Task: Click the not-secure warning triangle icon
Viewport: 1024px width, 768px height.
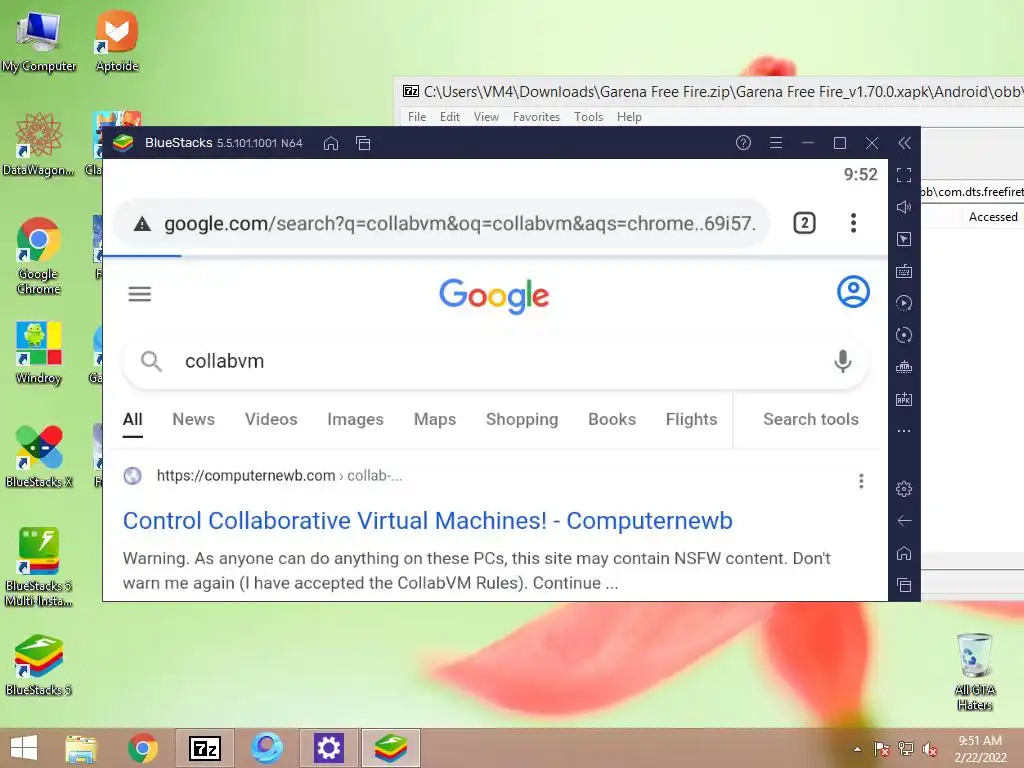Action: tap(142, 224)
